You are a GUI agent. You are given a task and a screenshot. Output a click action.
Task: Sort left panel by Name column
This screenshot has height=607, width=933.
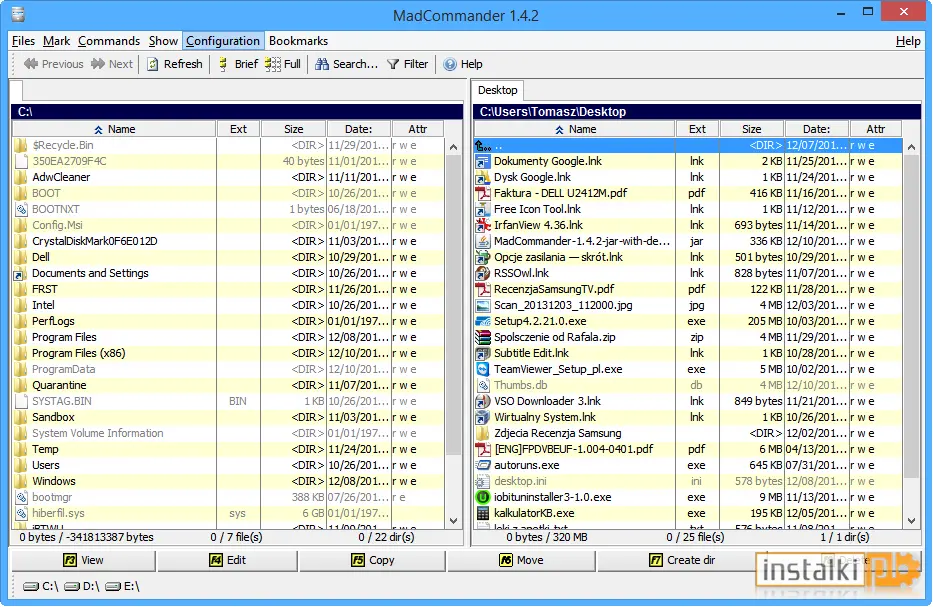click(114, 129)
